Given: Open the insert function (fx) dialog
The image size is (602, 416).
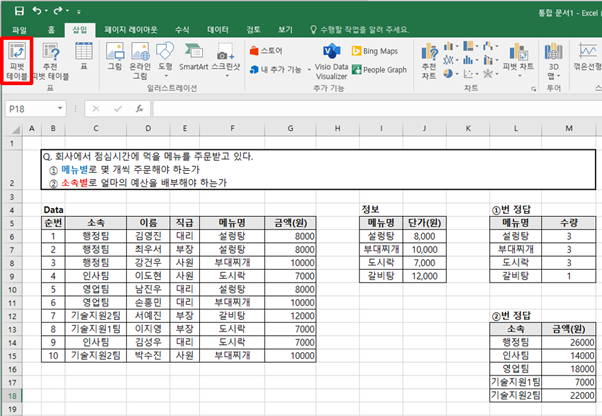Looking at the screenshot, I should click(139, 109).
